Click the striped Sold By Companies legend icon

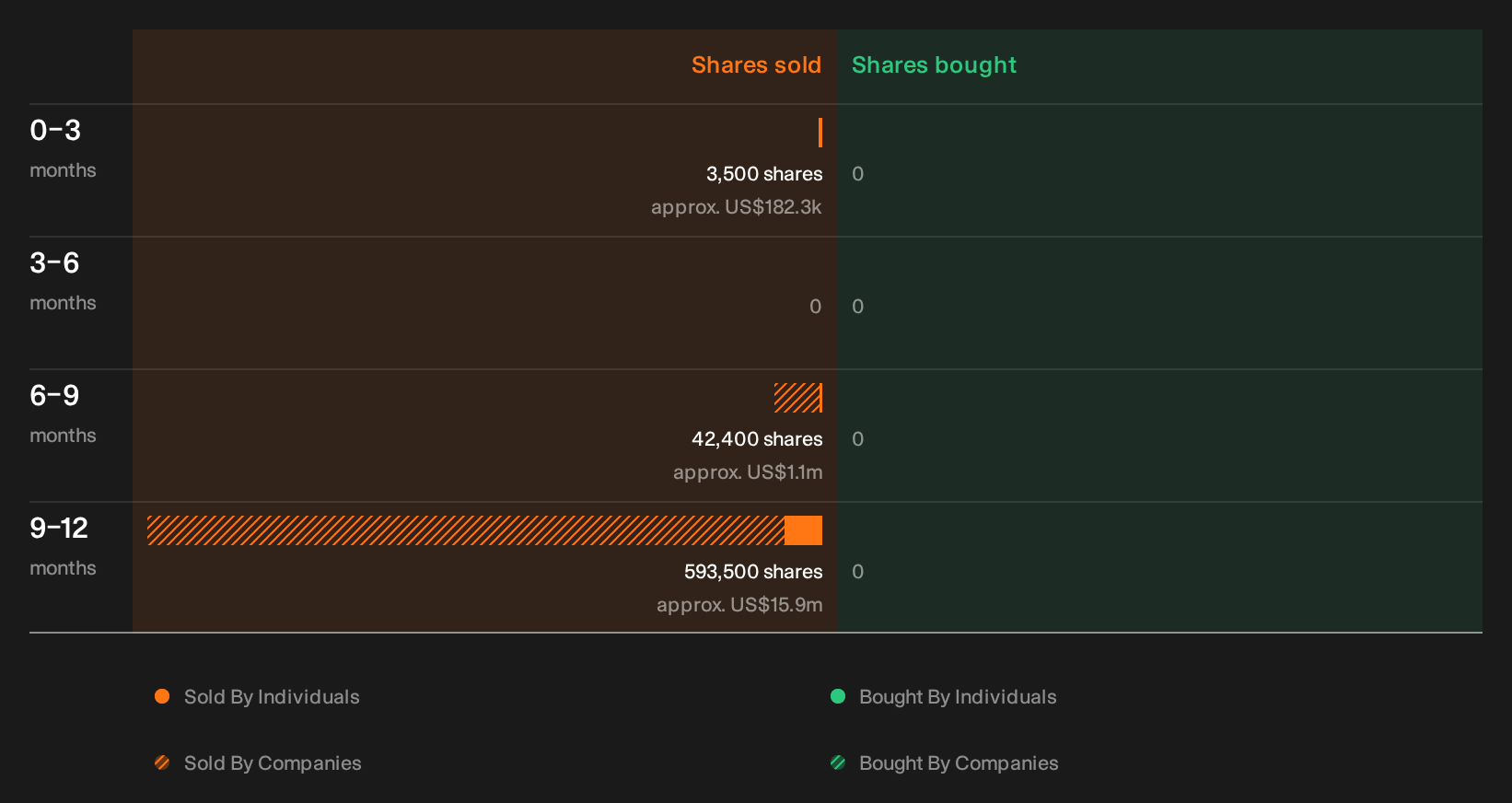tap(162, 762)
